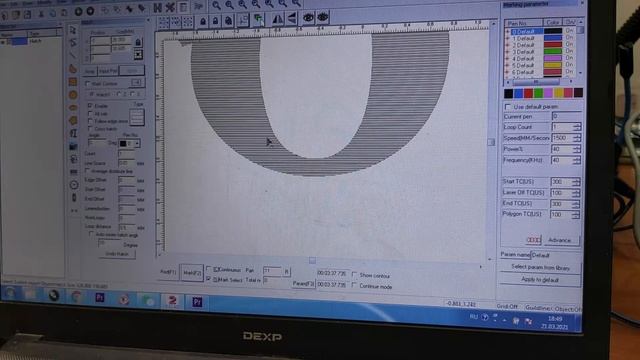The image size is (640, 360).
Task: Toggle the Cross hatch checkbox
Action: coord(90,129)
